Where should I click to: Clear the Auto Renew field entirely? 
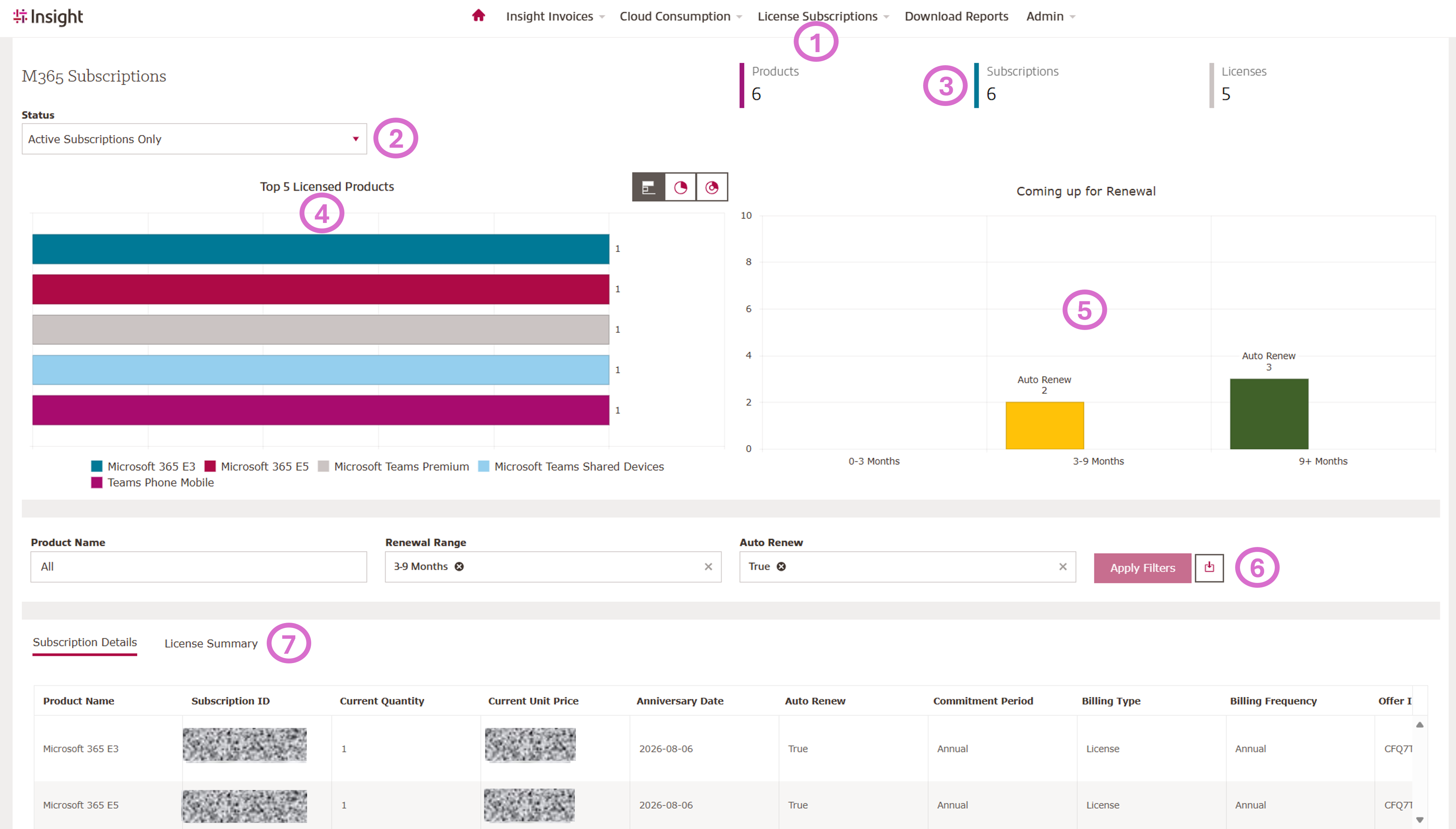[x=1063, y=566]
